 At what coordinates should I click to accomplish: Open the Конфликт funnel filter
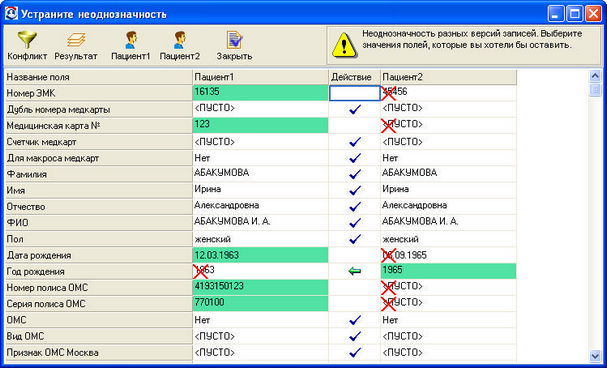(x=27, y=45)
